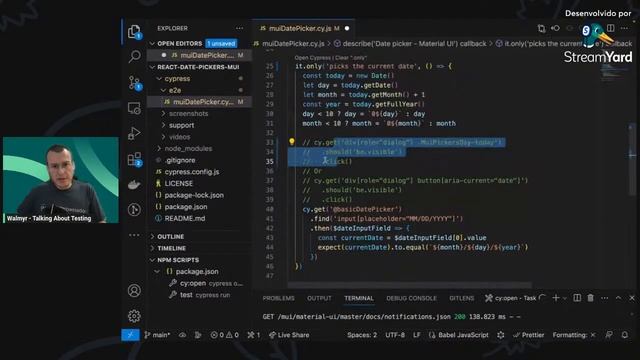Click the 1 unsaved badge
The width and height of the screenshot is (640, 360).
221,43
